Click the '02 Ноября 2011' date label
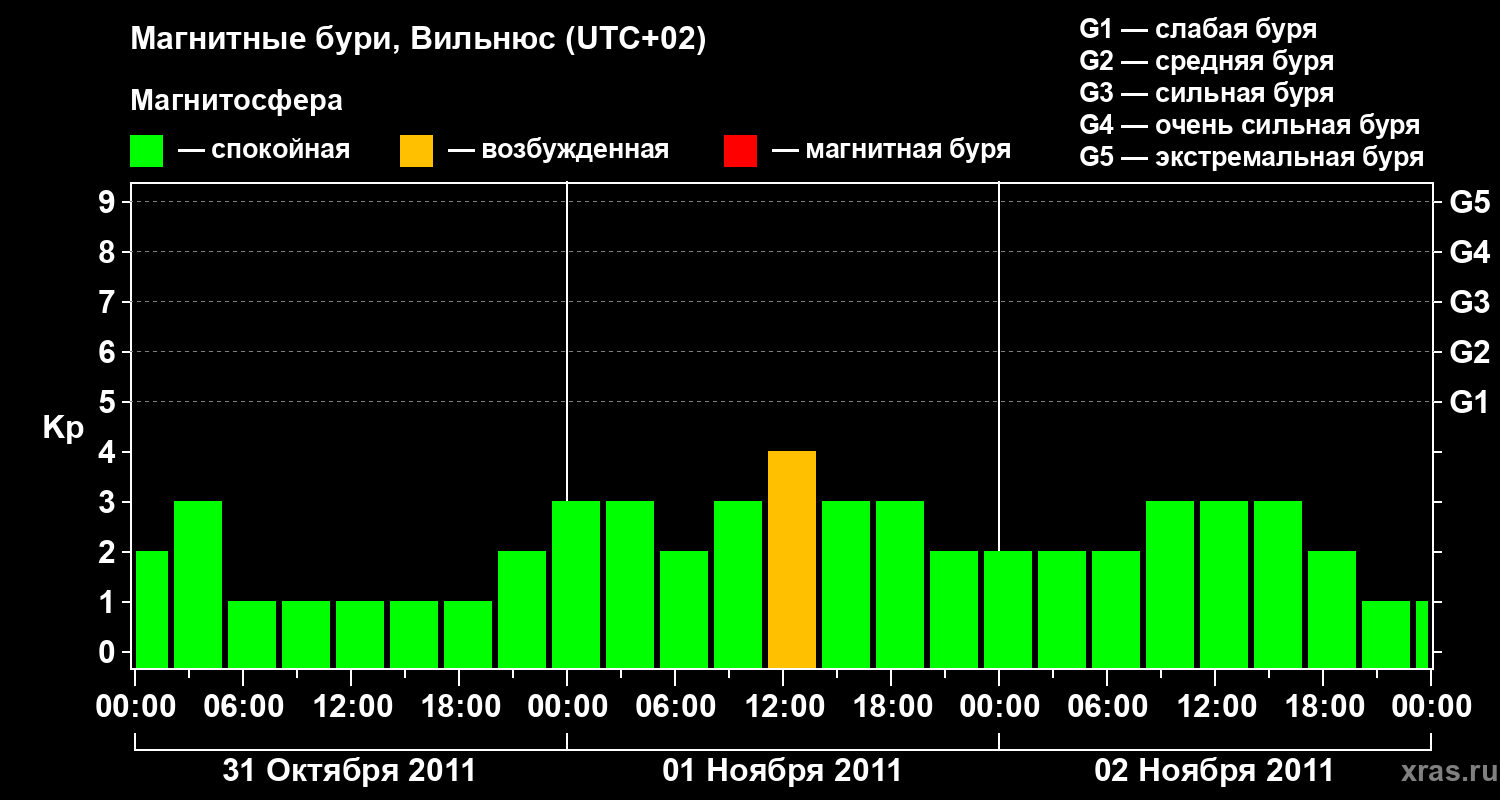Screen dimensions: 1500x800 pos(1215,771)
